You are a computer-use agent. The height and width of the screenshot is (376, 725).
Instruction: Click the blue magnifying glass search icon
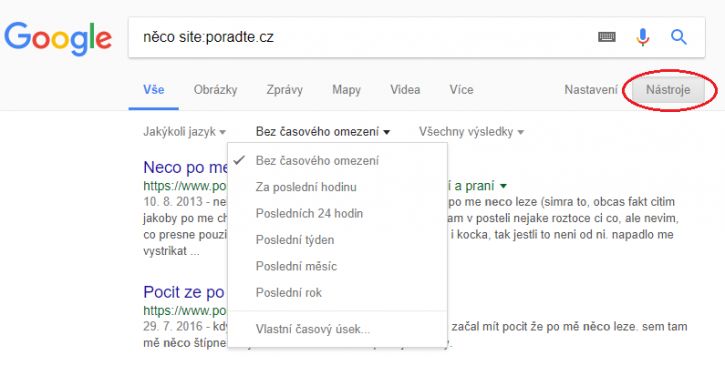[678, 37]
